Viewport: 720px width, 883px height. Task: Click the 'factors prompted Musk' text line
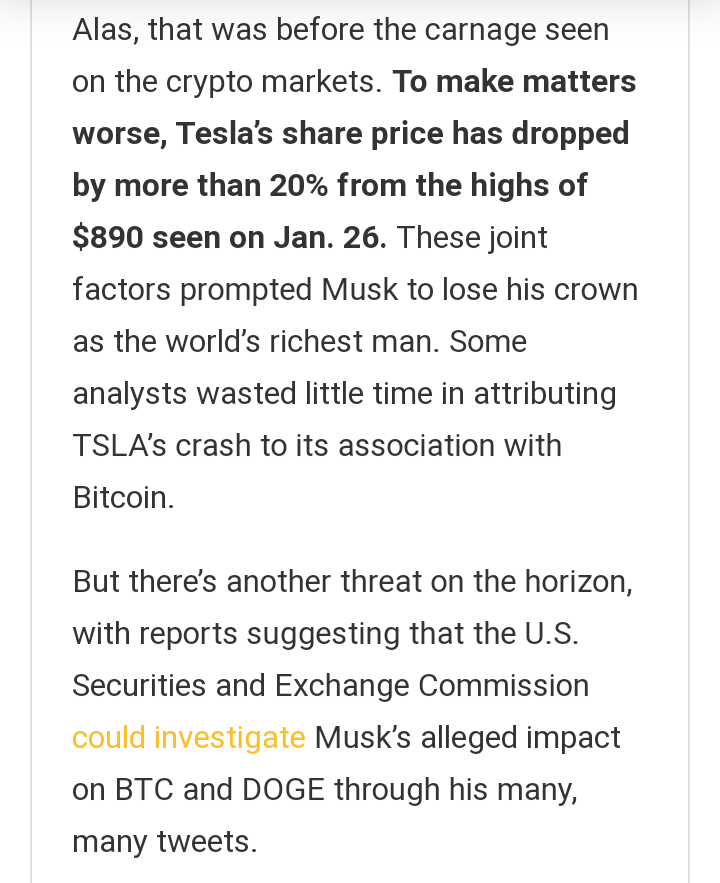(235, 290)
